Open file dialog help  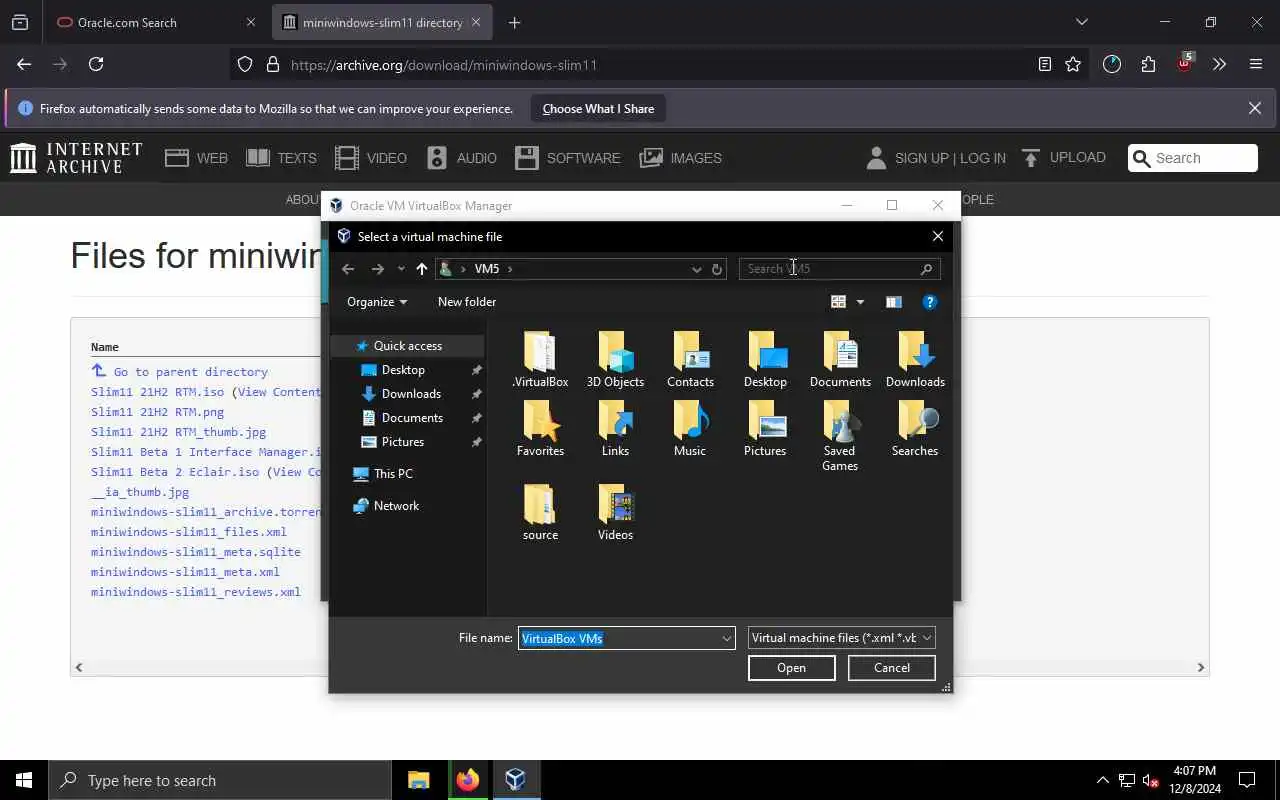[x=930, y=302]
